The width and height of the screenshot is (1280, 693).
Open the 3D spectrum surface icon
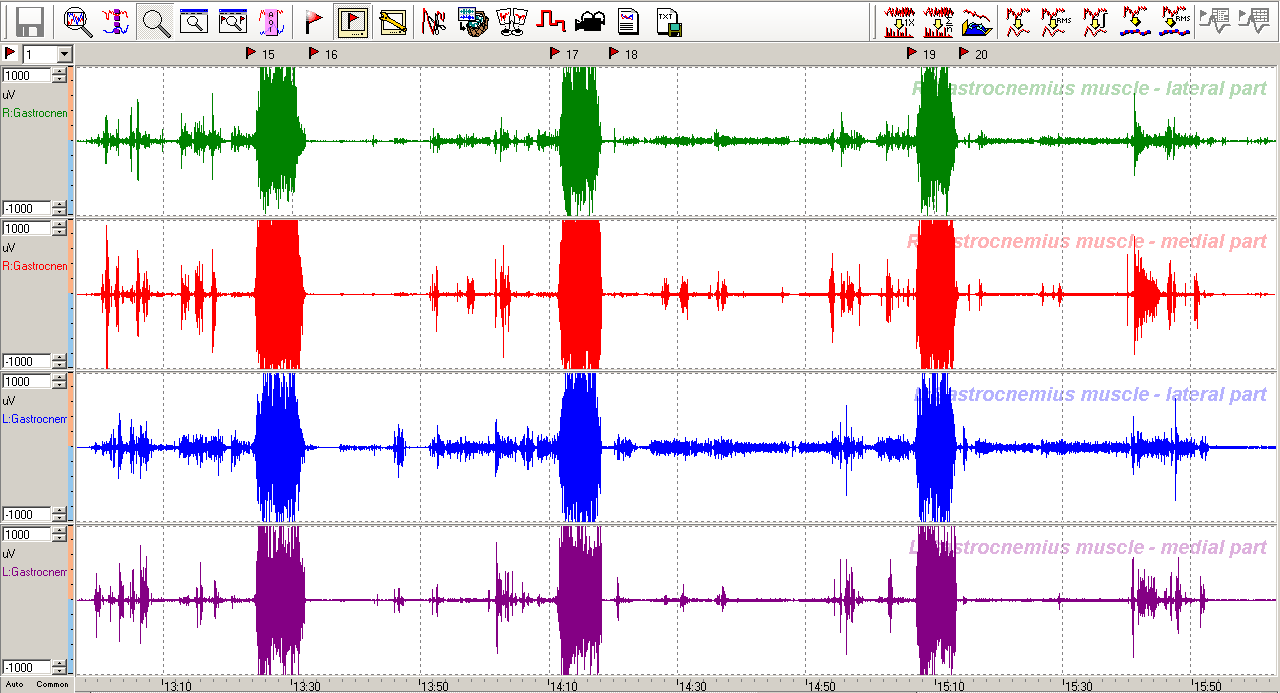(x=976, y=21)
